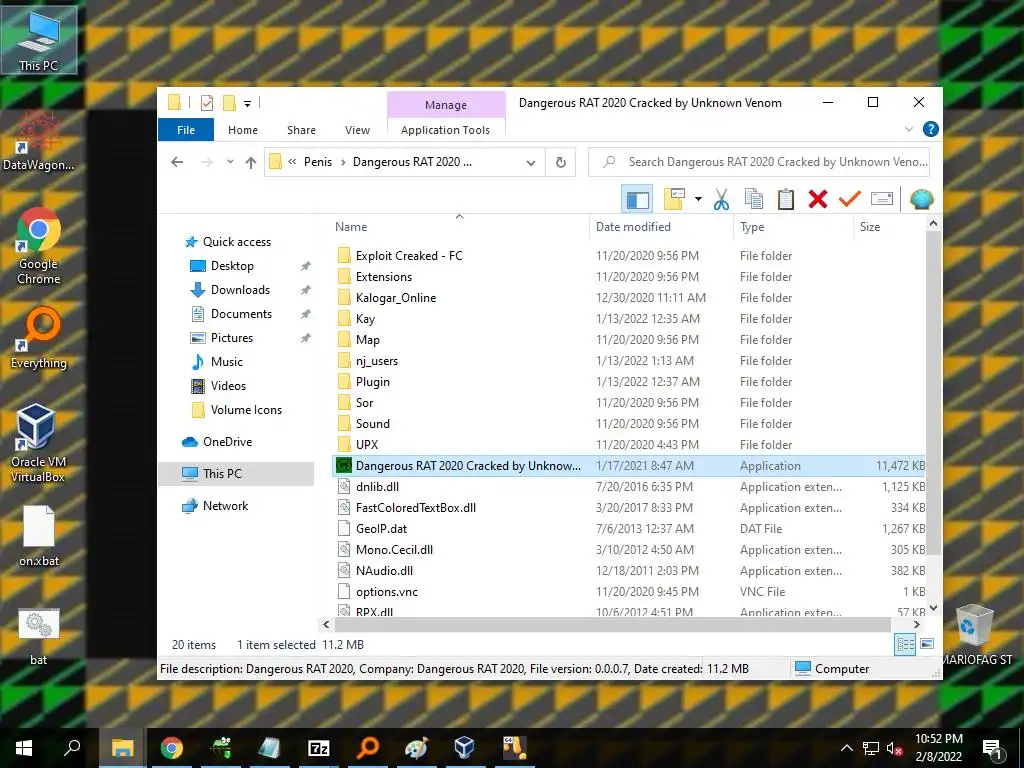The height and width of the screenshot is (768, 1024).
Task: Go back with the back arrow
Action: point(177,162)
